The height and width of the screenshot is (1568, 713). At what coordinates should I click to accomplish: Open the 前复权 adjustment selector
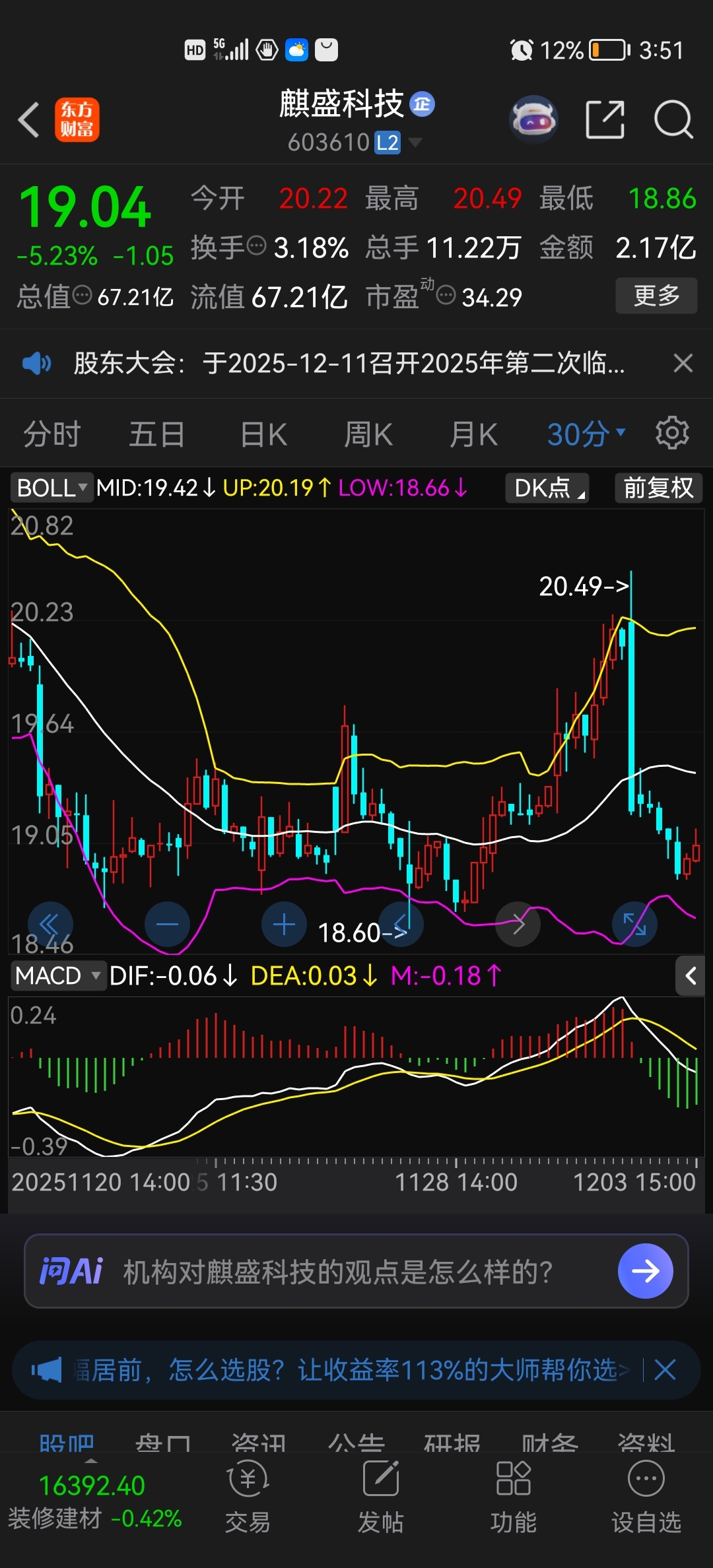pyautogui.click(x=658, y=488)
